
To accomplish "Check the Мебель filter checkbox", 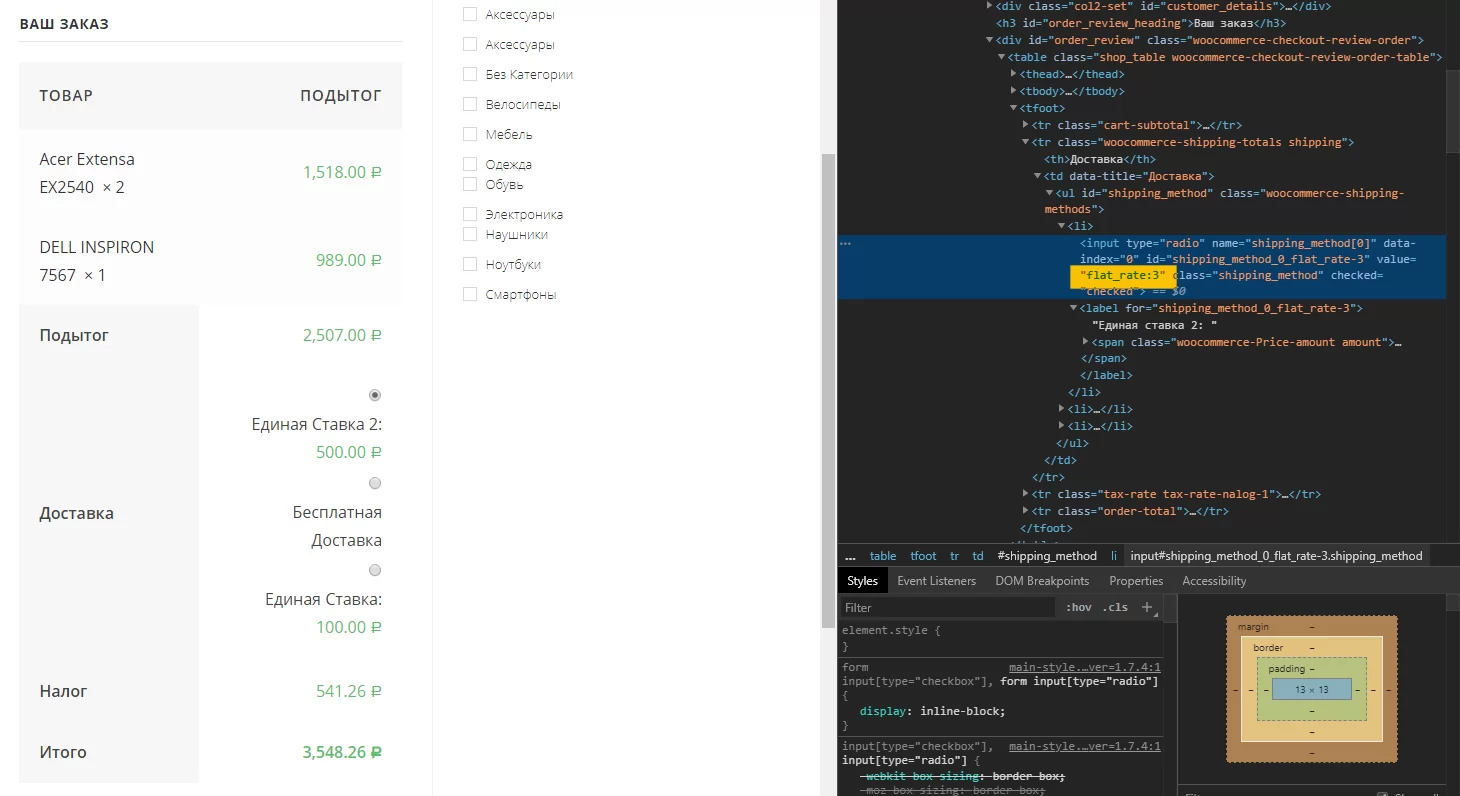I will (x=470, y=134).
